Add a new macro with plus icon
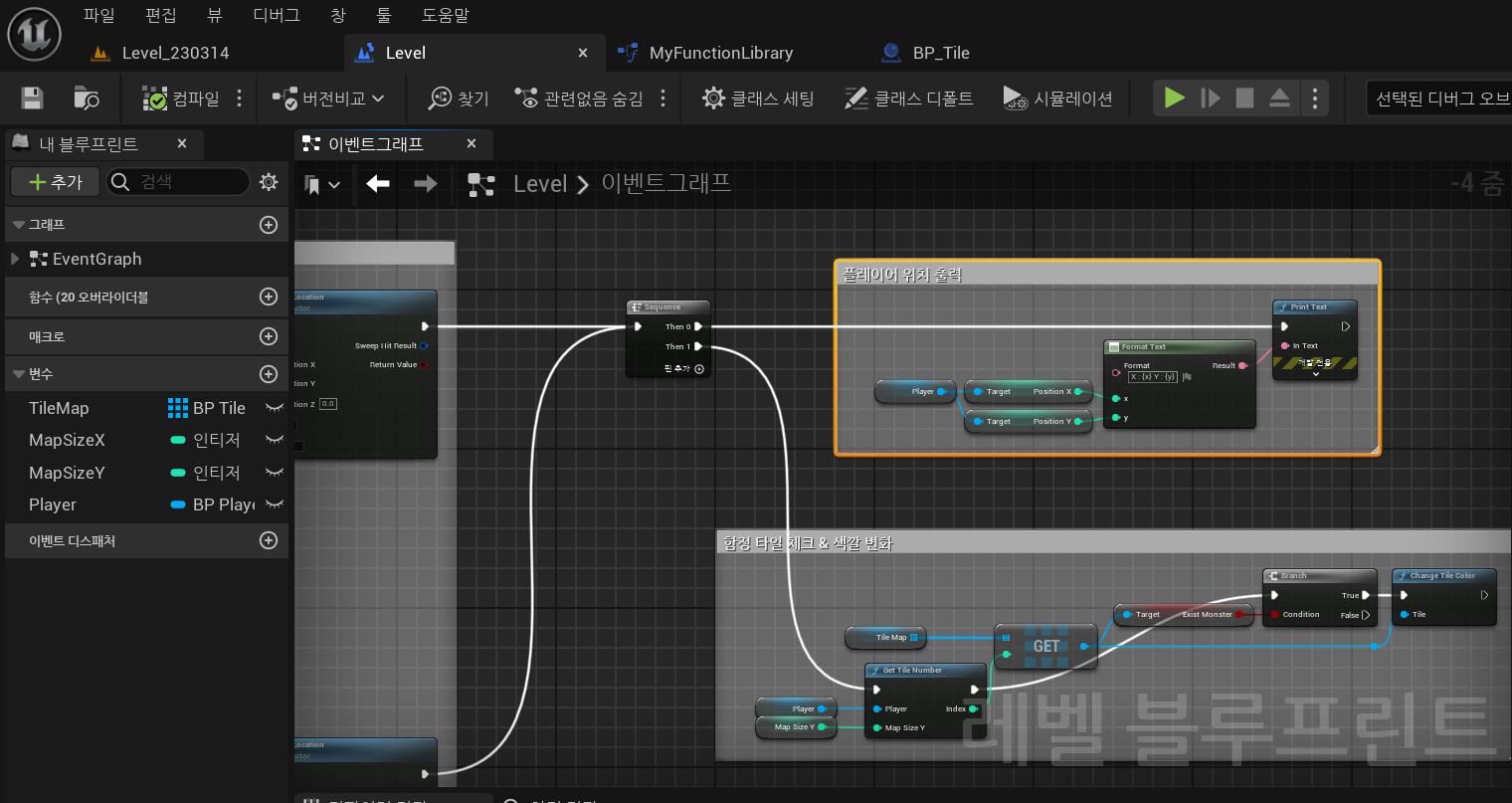1512x803 pixels. (x=269, y=336)
